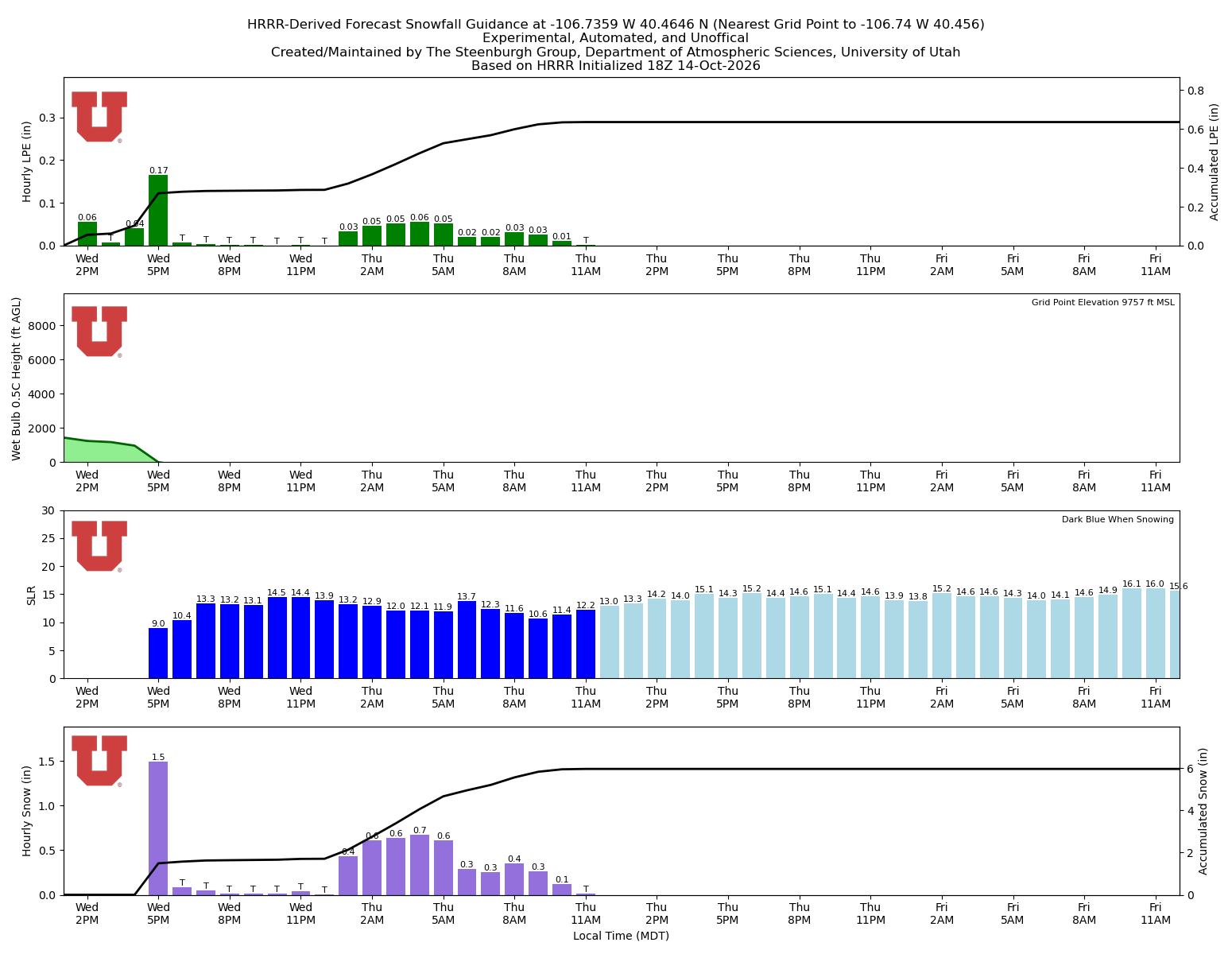Image resolution: width=1232 pixels, height=954 pixels.
Task: Click the "Dark Blue When Snowing" note
Action: (x=1118, y=520)
